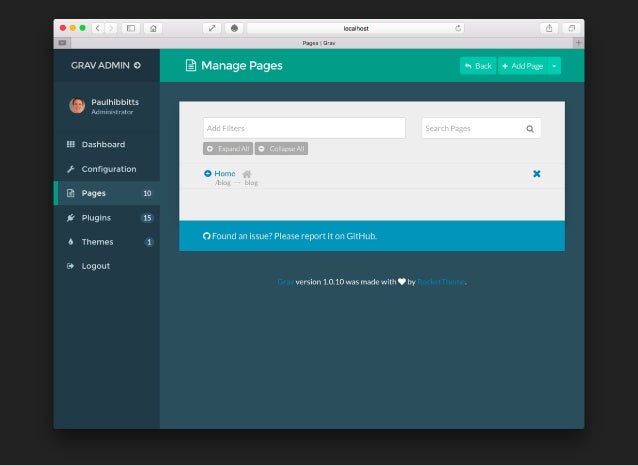Select the Pages sidebar entry
Image resolution: width=638 pixels, height=466 pixels.
[107, 193]
